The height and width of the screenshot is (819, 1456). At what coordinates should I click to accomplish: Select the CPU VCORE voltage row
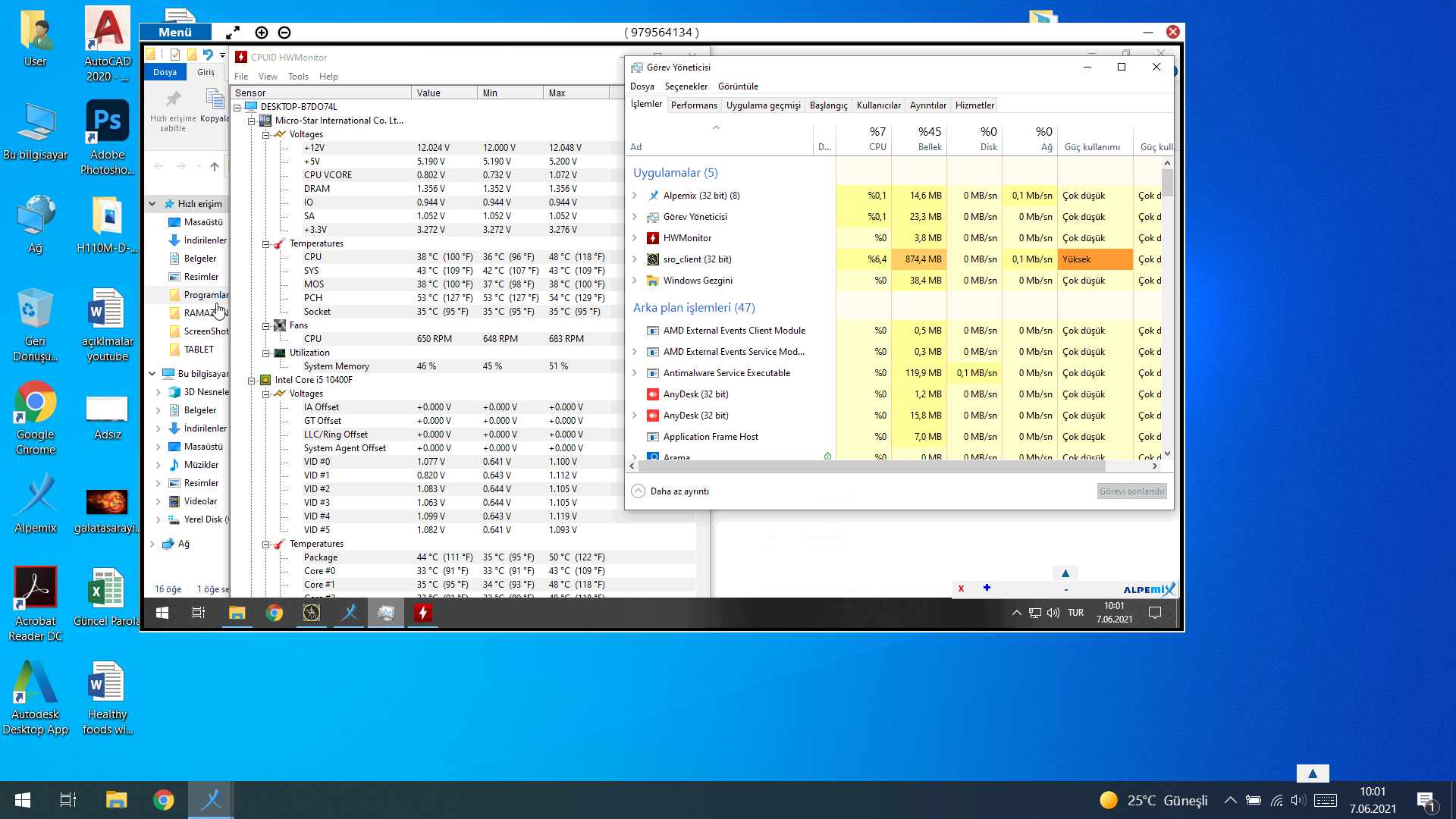[463, 175]
